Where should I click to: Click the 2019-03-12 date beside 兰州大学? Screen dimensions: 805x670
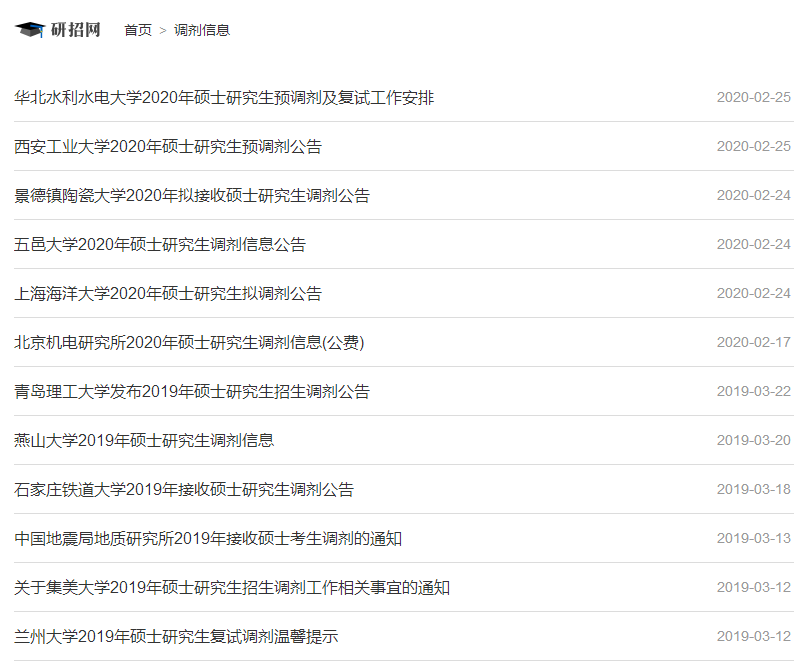click(x=754, y=637)
